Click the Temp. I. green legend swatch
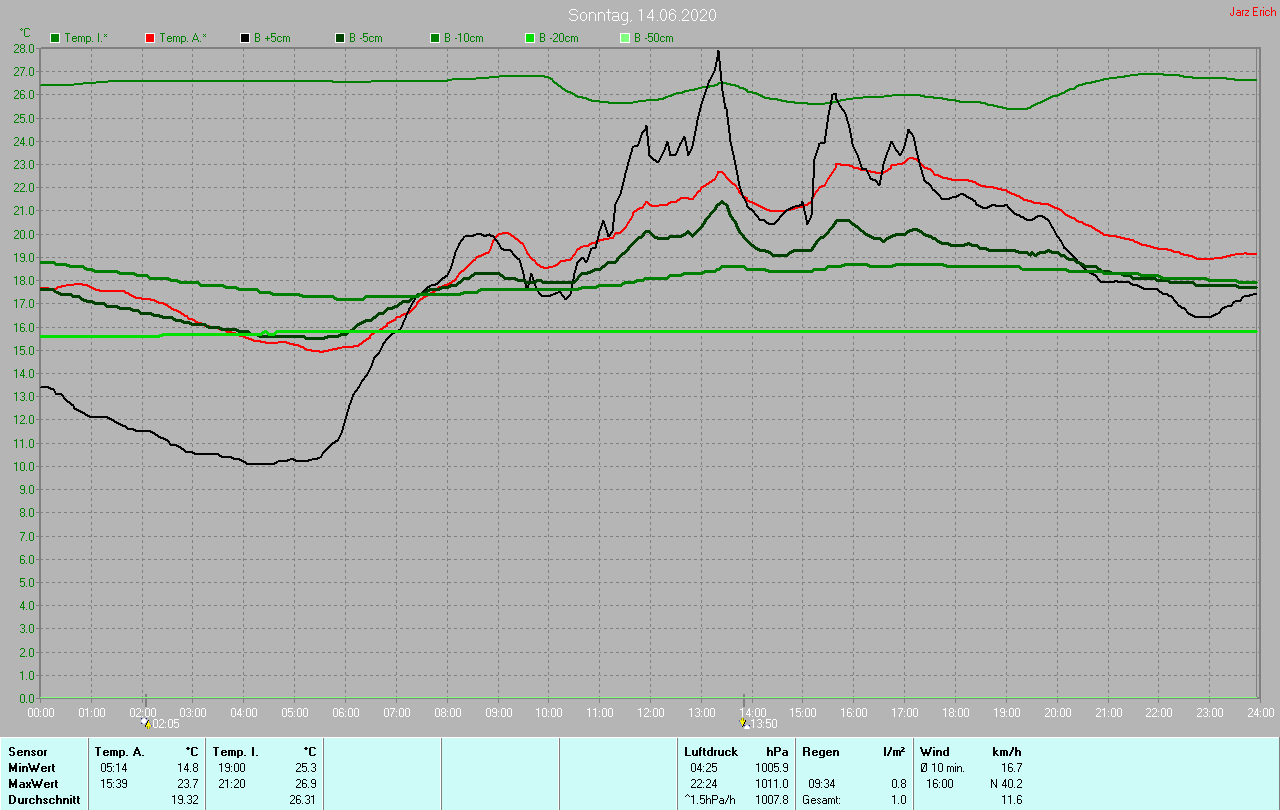This screenshot has width=1280, height=810. (55, 38)
